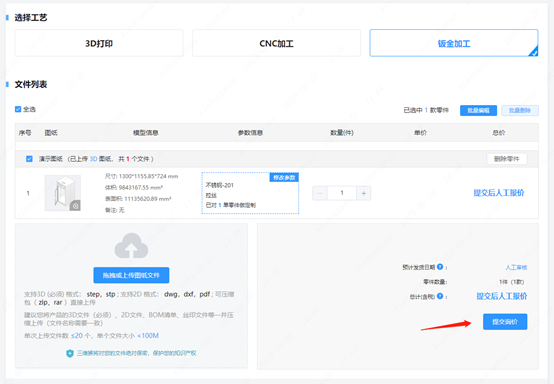Select the CNC加工 process tab

coord(276,43)
